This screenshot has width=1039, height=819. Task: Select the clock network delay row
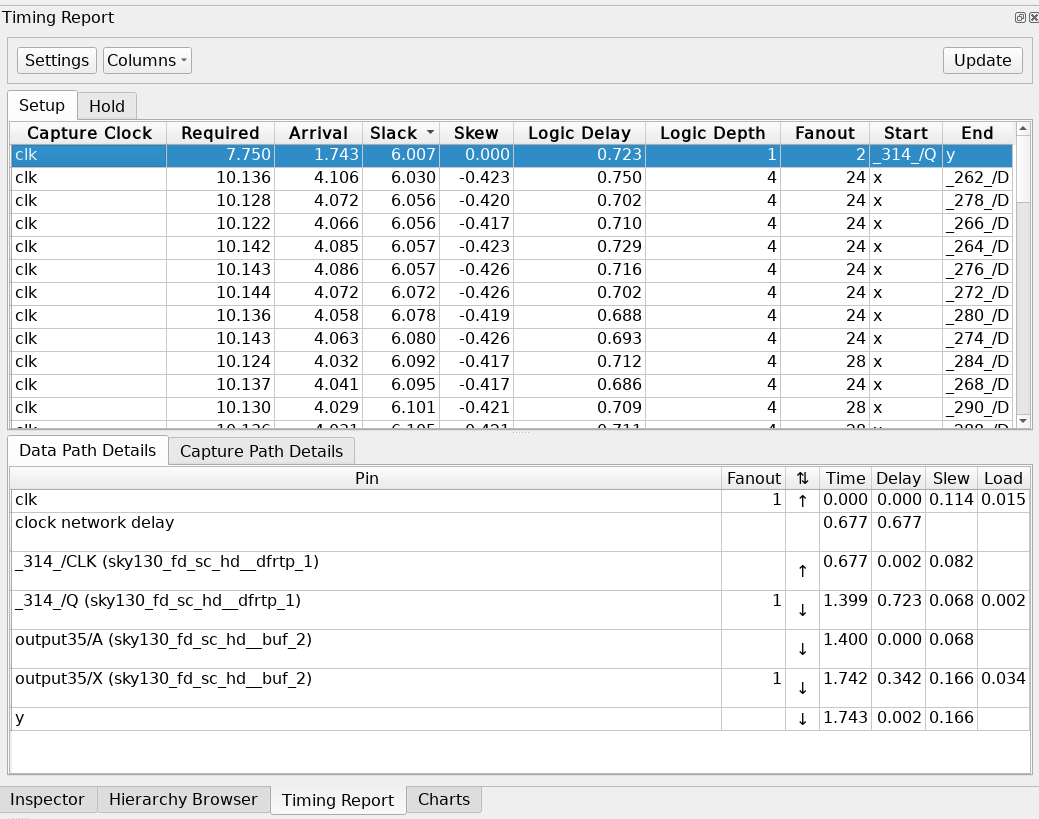520,532
